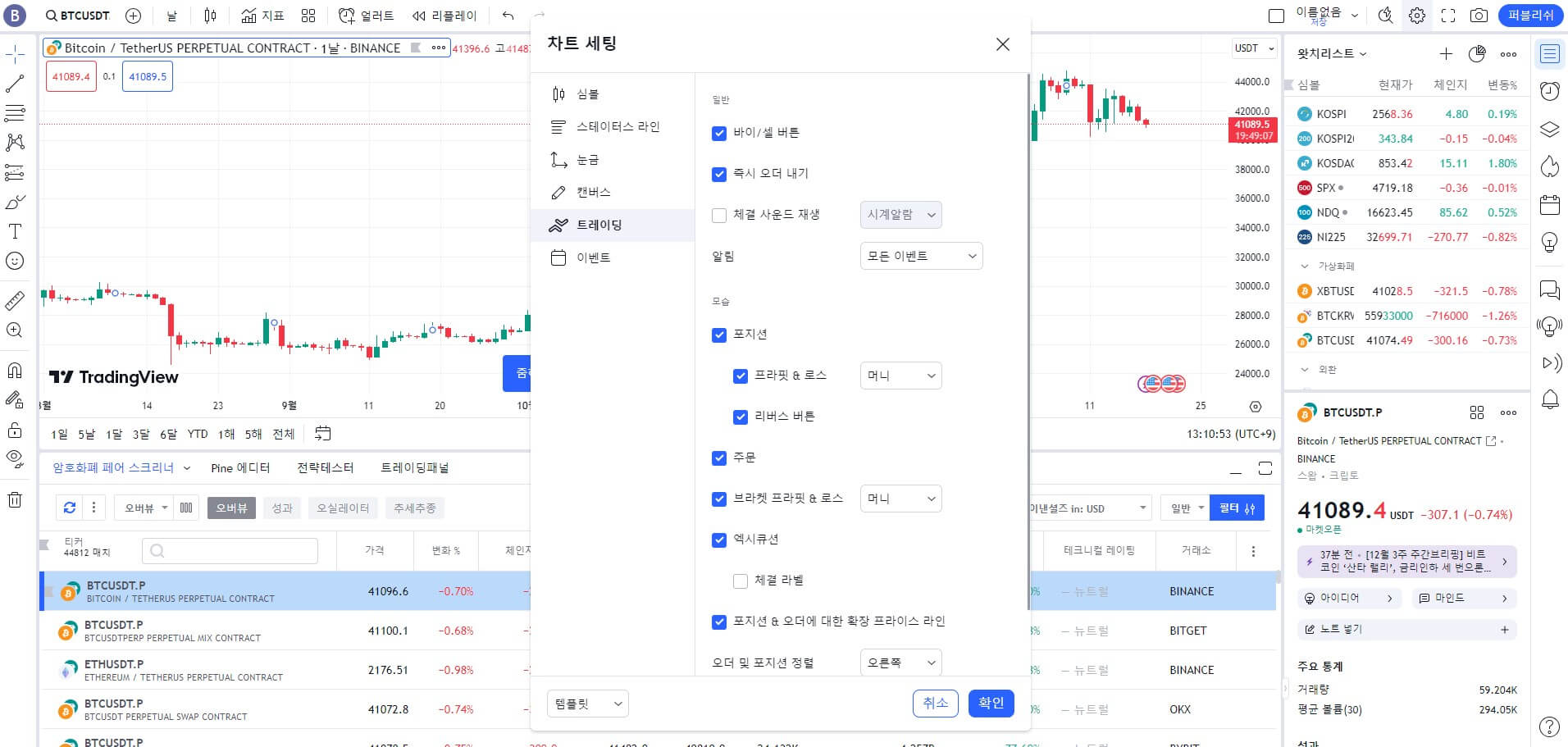This screenshot has width=1568, height=747.
Task: Open the USDT currency dropdown
Action: (x=1255, y=48)
